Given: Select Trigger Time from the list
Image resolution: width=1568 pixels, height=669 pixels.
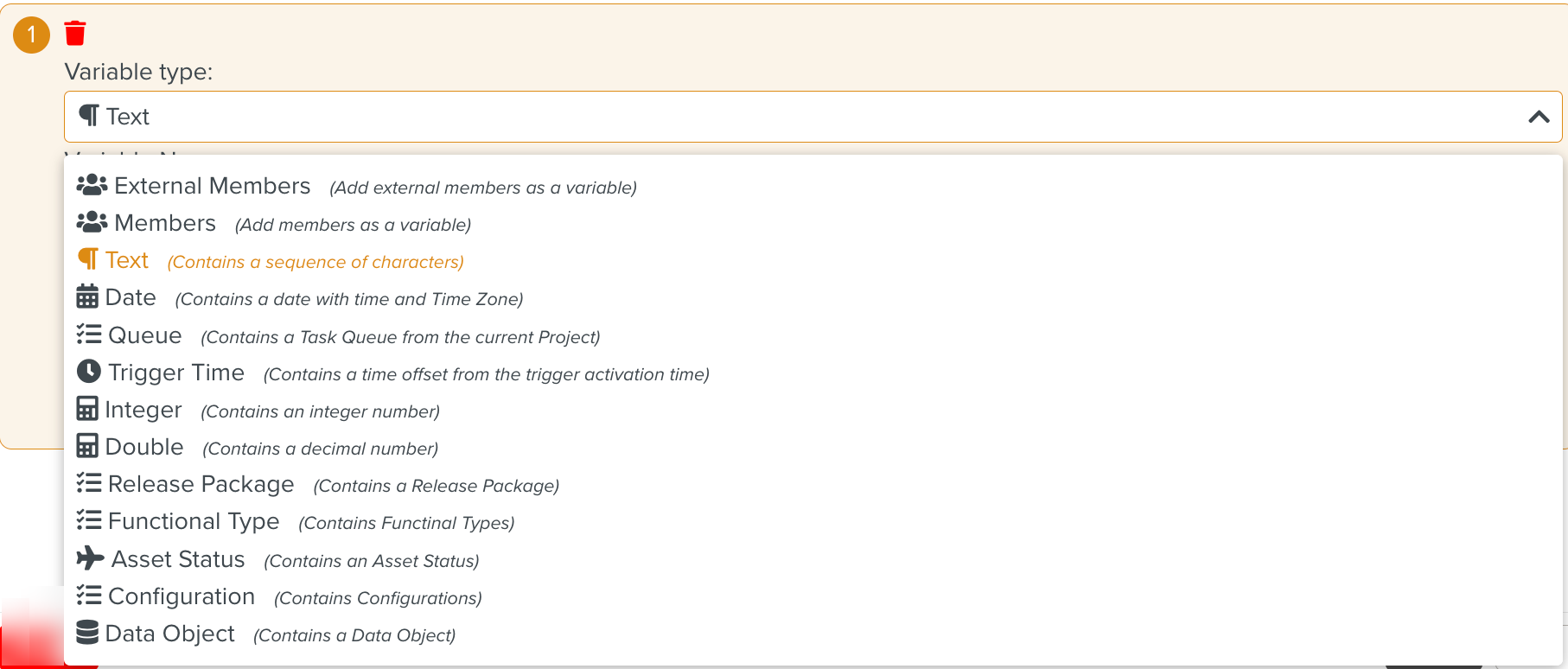Looking at the screenshot, I should coord(176,372).
